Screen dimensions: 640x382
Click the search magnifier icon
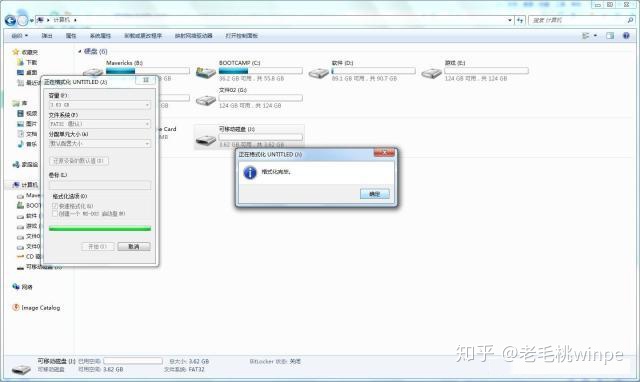pyautogui.click(x=630, y=20)
